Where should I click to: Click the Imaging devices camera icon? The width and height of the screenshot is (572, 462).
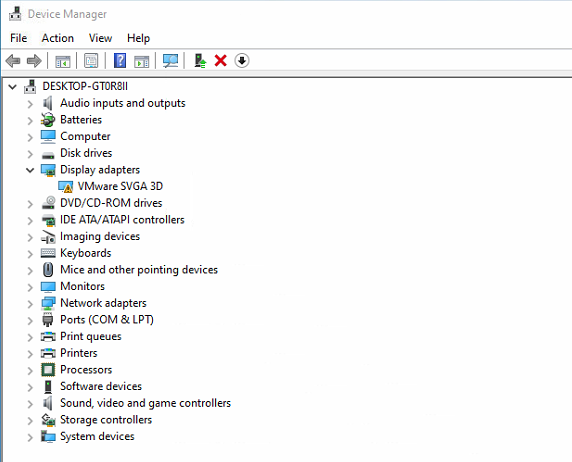pos(48,236)
